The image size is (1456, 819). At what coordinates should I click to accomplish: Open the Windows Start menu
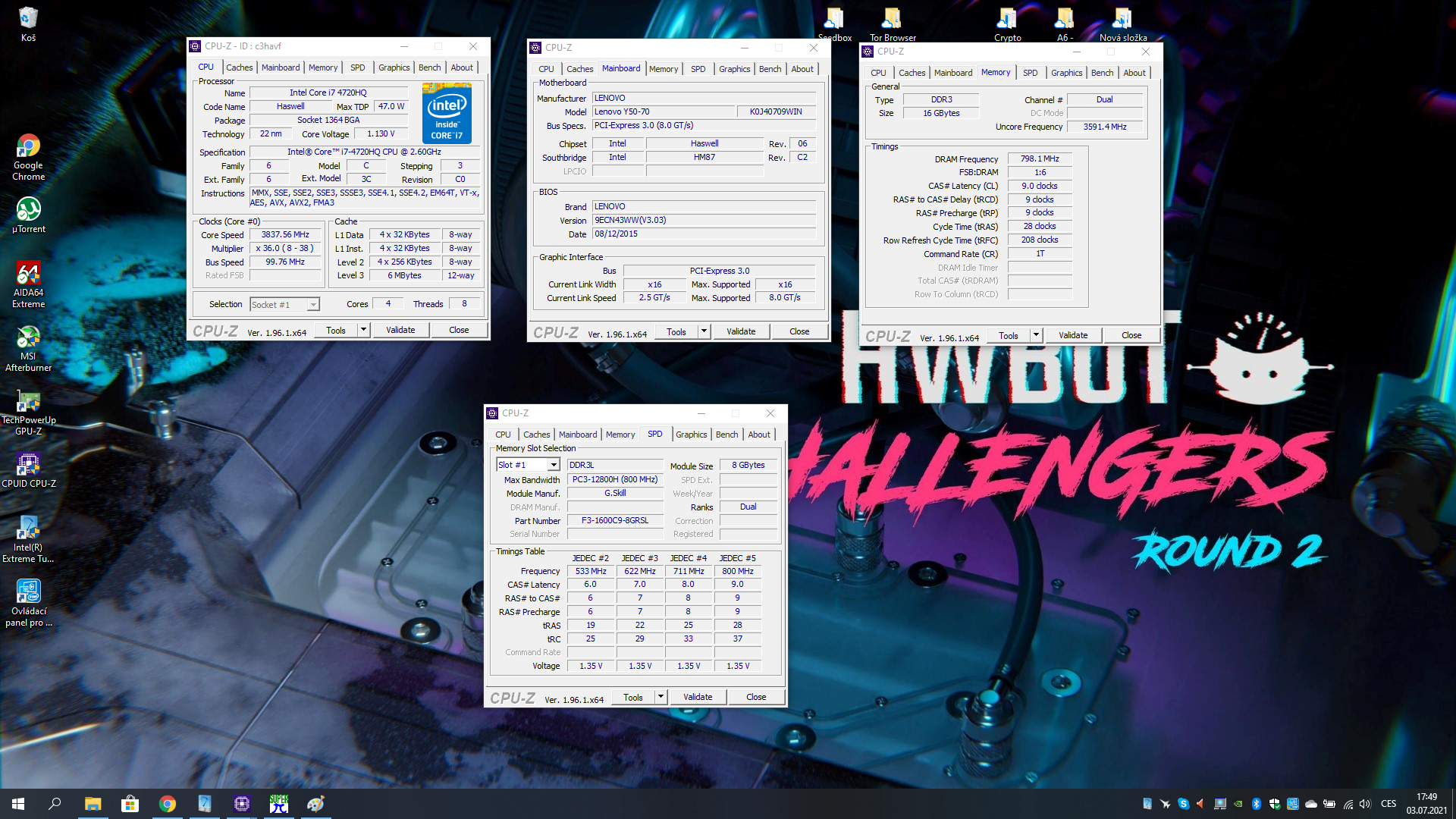point(18,804)
